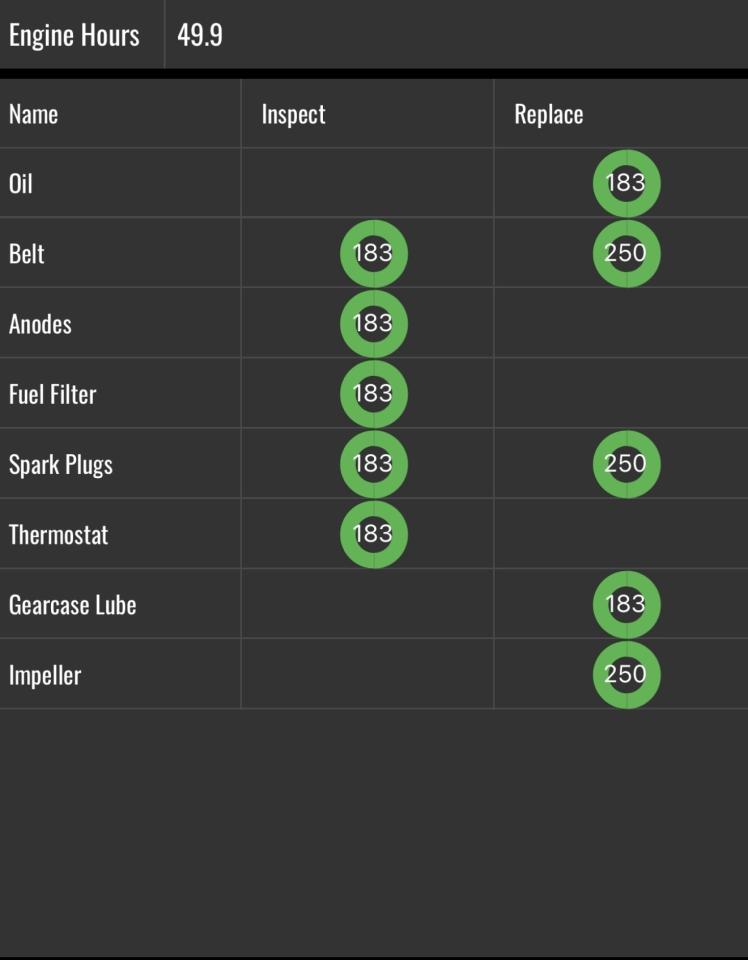Screen dimensions: 748x960
Task: Select the Impeller row name
Action: (45, 675)
